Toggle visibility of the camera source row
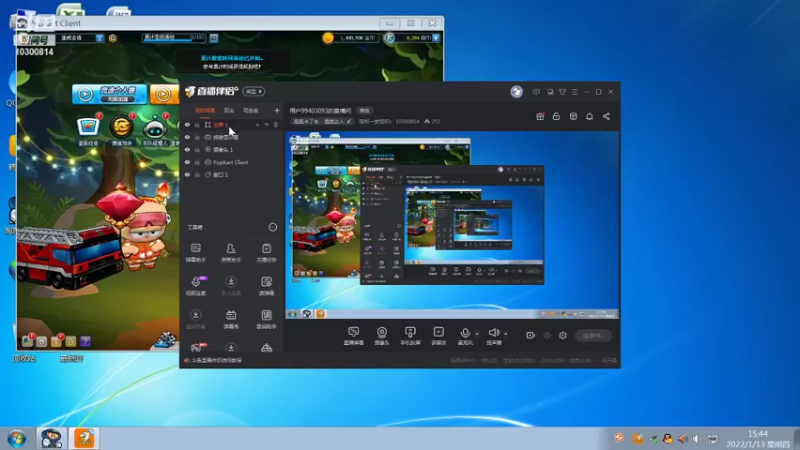800x450 pixels. point(187,149)
